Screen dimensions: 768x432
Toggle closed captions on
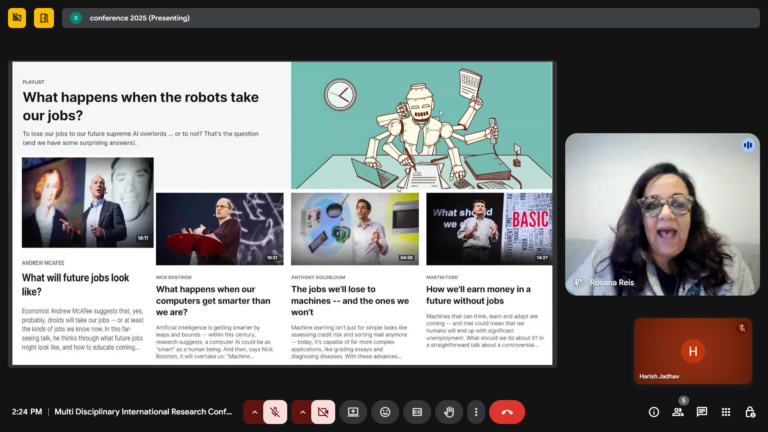[417, 411]
